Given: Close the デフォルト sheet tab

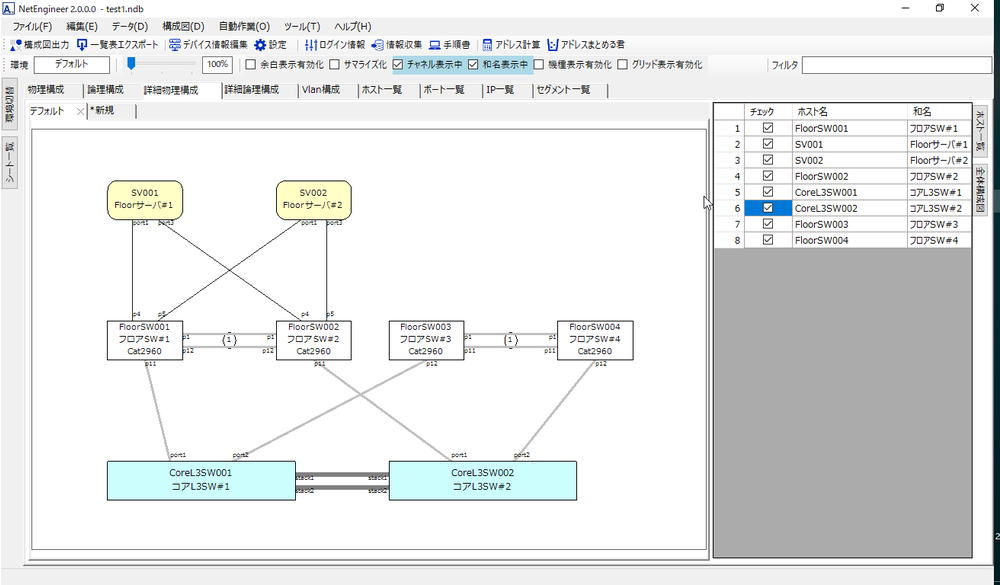Looking at the screenshot, I should [80, 112].
